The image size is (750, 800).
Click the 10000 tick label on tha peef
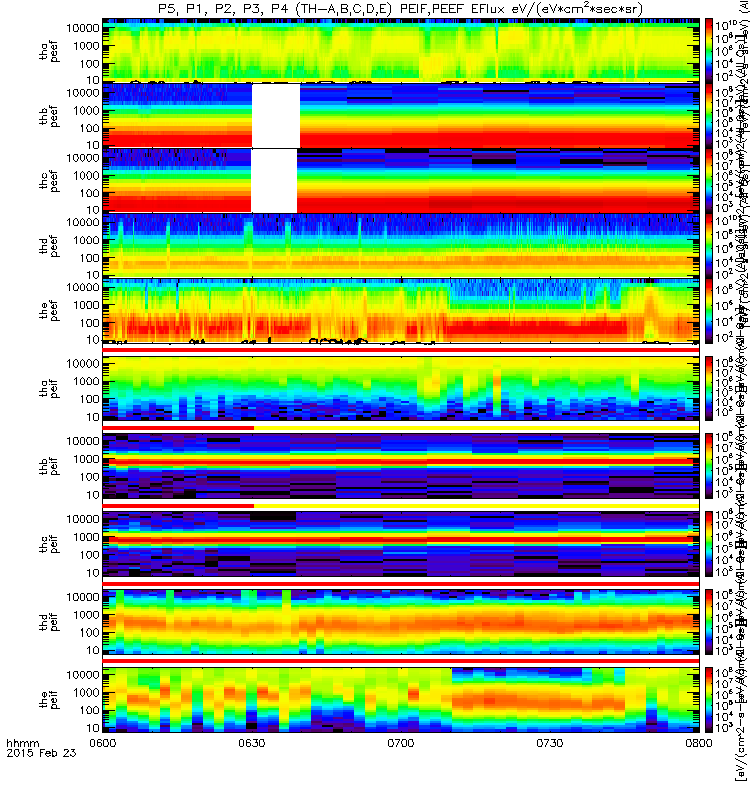click(x=83, y=29)
